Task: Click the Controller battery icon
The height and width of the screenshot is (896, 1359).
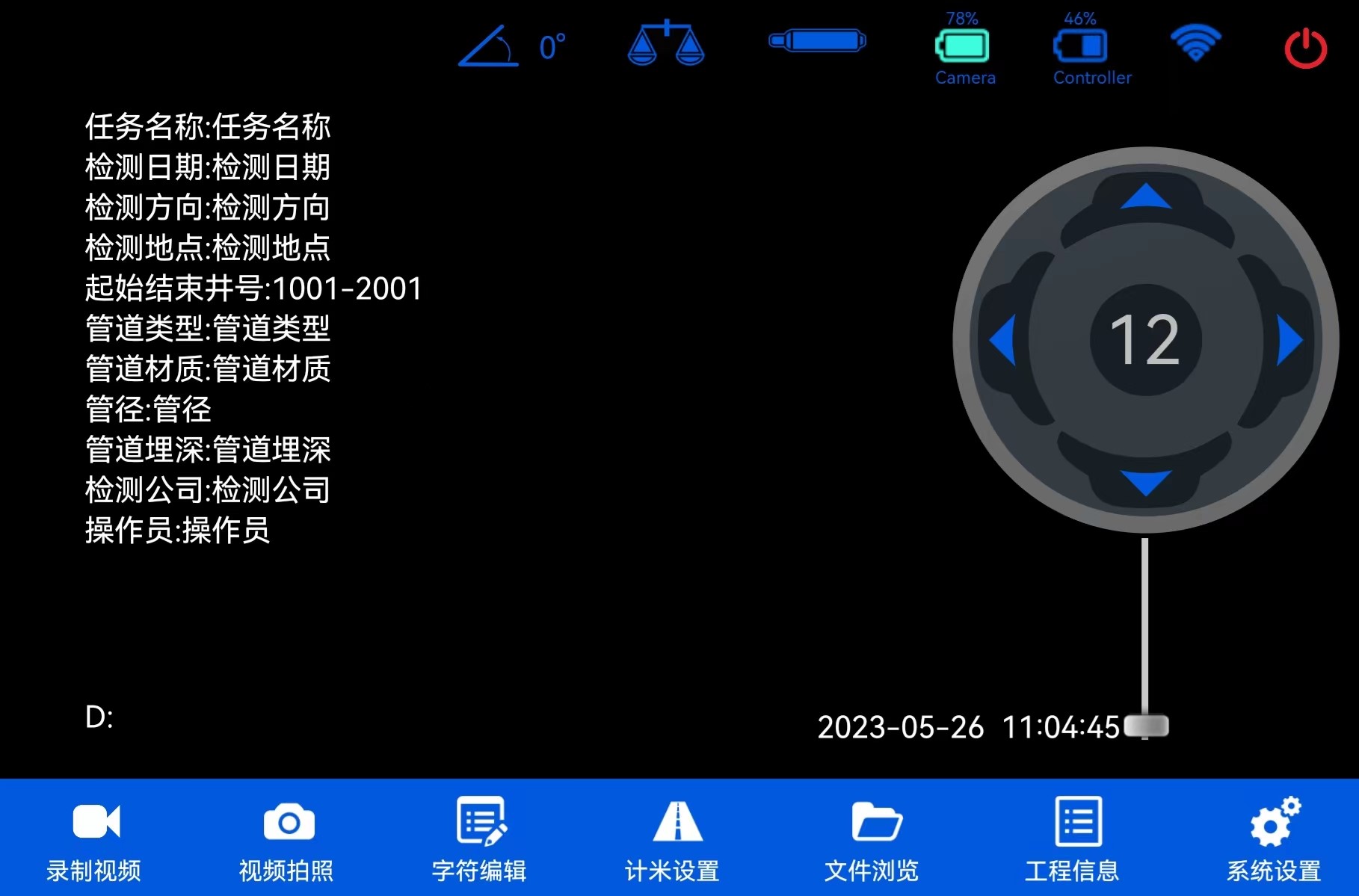Action: (x=1080, y=46)
